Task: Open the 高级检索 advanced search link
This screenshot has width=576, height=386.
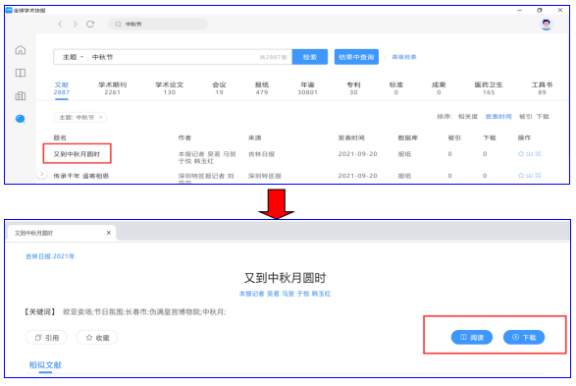Action: click(x=404, y=57)
